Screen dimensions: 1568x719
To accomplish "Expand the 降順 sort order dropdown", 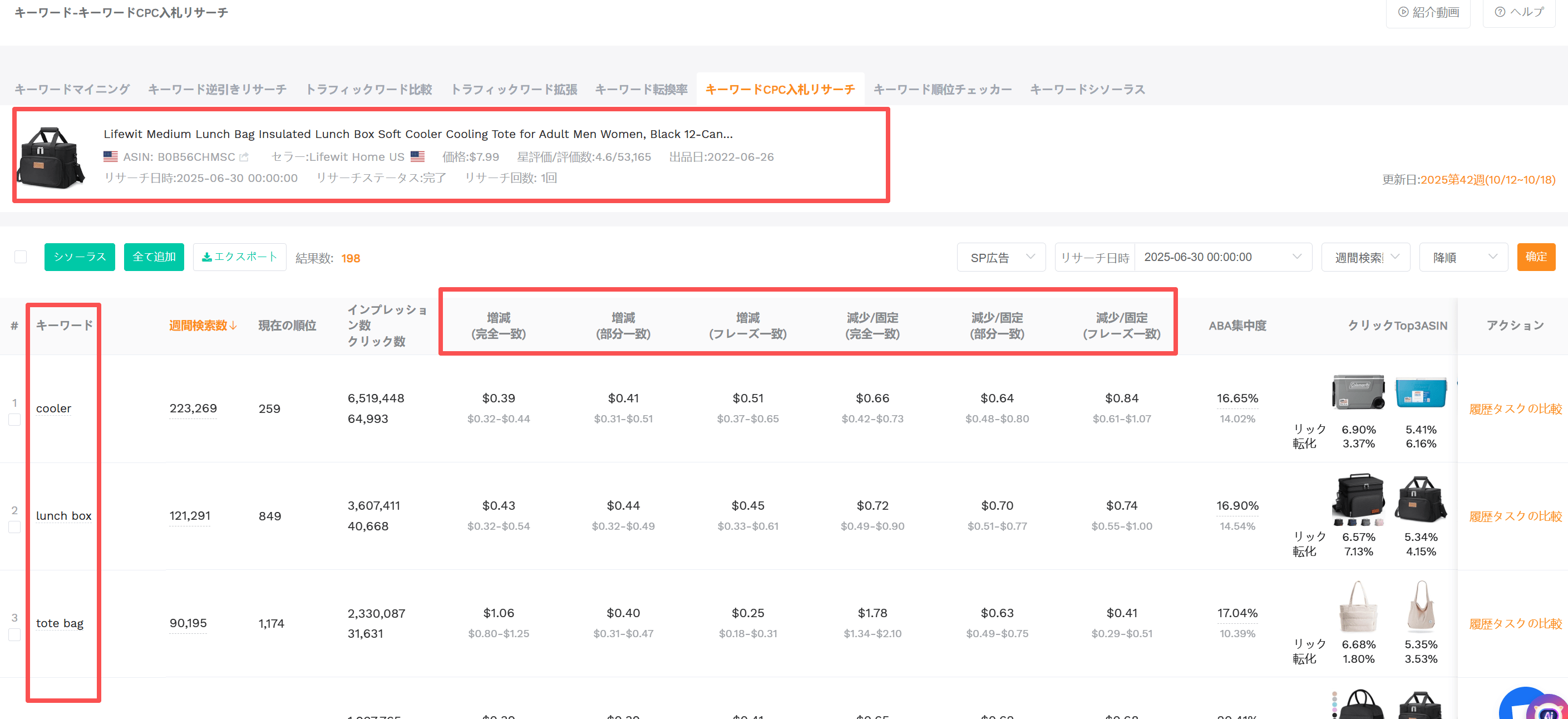I will (x=1463, y=258).
